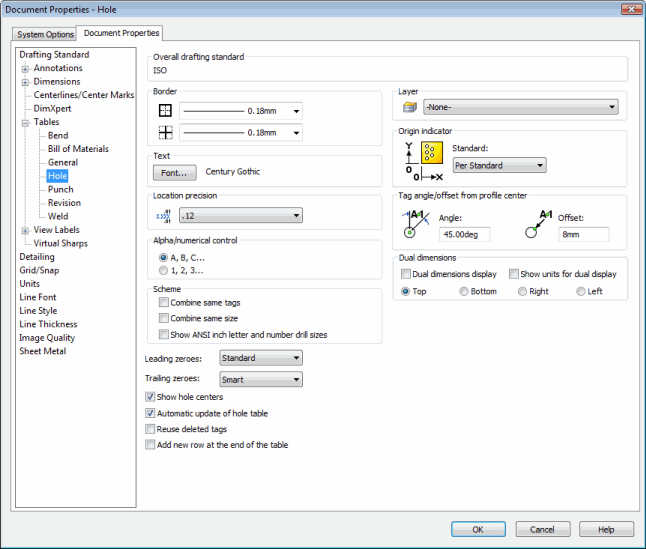646x549 pixels.
Task: Expand the View Labels tree node
Action: pyautogui.click(x=25, y=231)
